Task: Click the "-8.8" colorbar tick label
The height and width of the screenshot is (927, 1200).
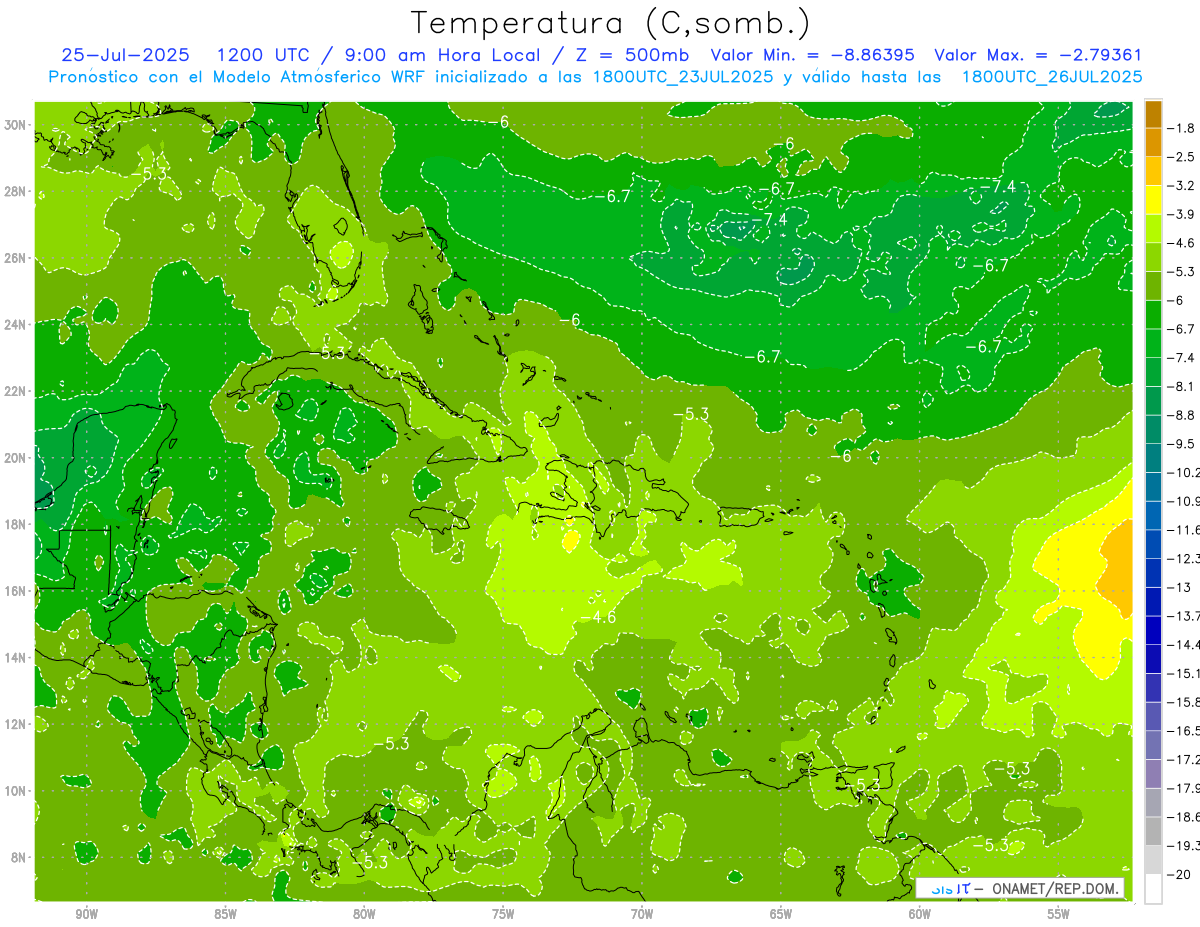Action: coord(1182,415)
